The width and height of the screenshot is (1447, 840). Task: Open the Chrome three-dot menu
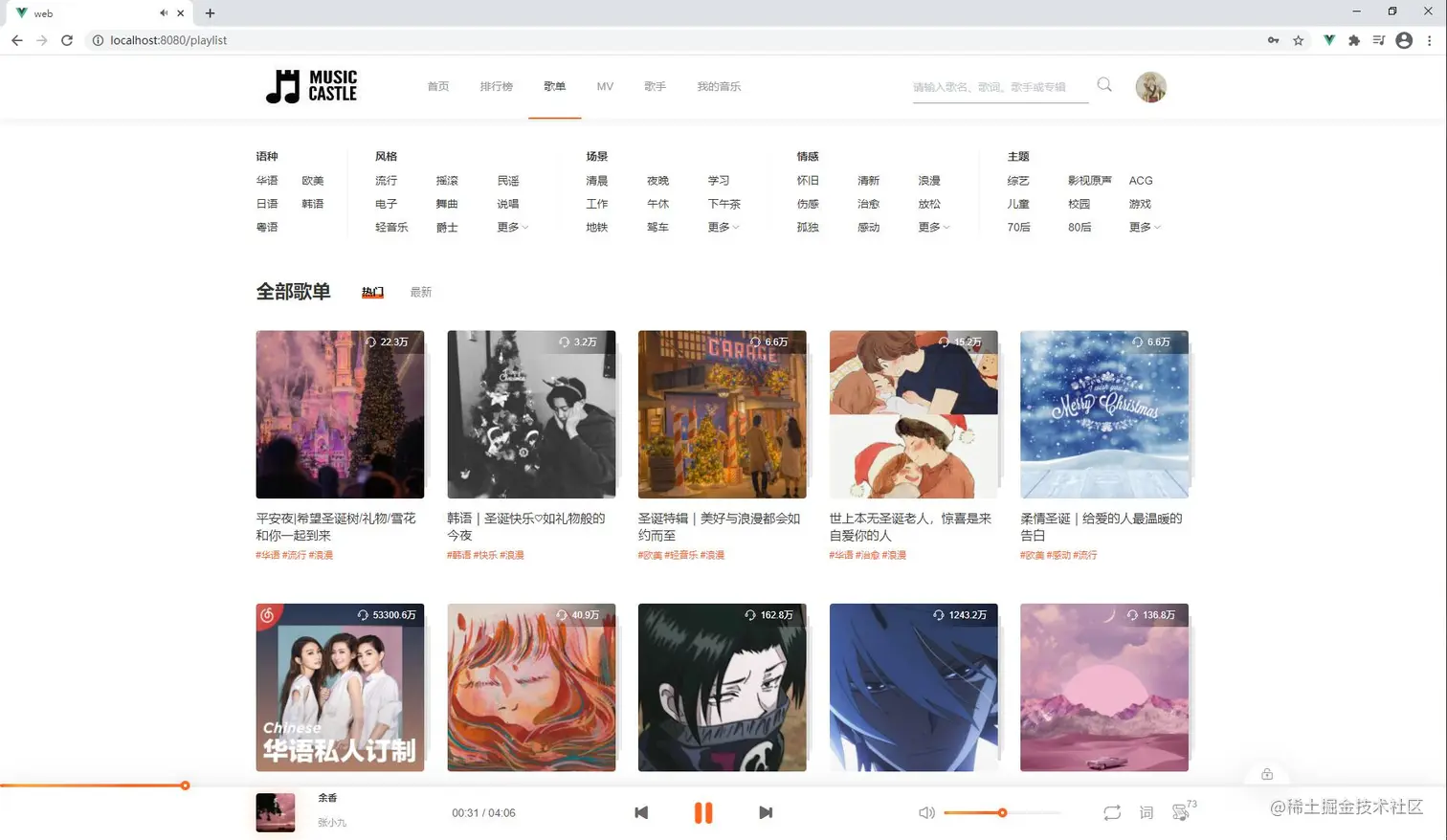click(x=1430, y=40)
